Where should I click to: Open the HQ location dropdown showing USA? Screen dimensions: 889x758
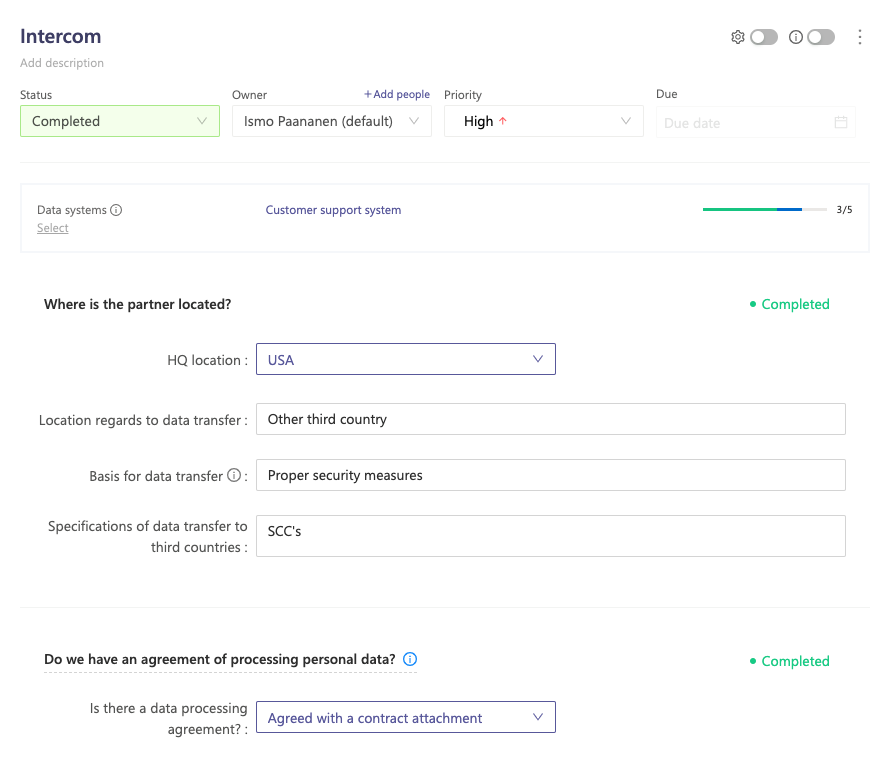point(406,359)
